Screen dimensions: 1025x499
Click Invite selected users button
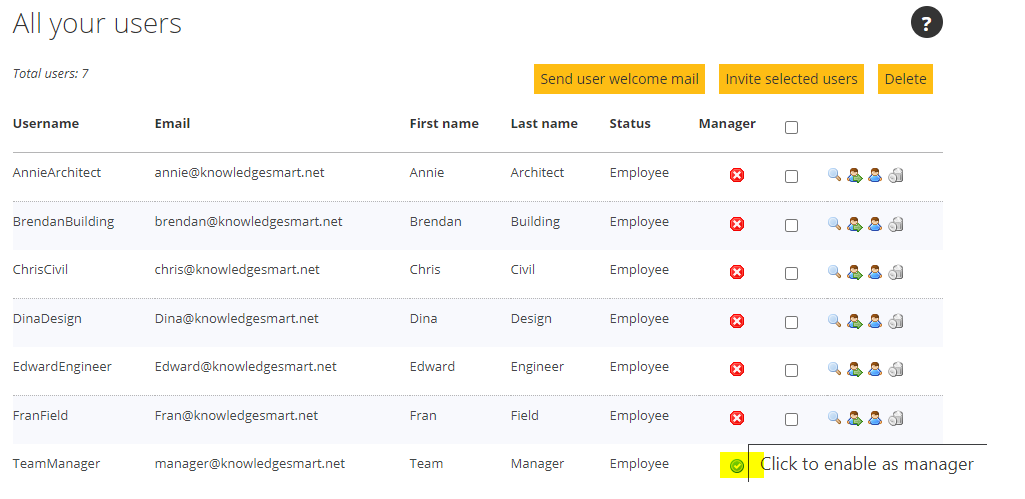791,79
